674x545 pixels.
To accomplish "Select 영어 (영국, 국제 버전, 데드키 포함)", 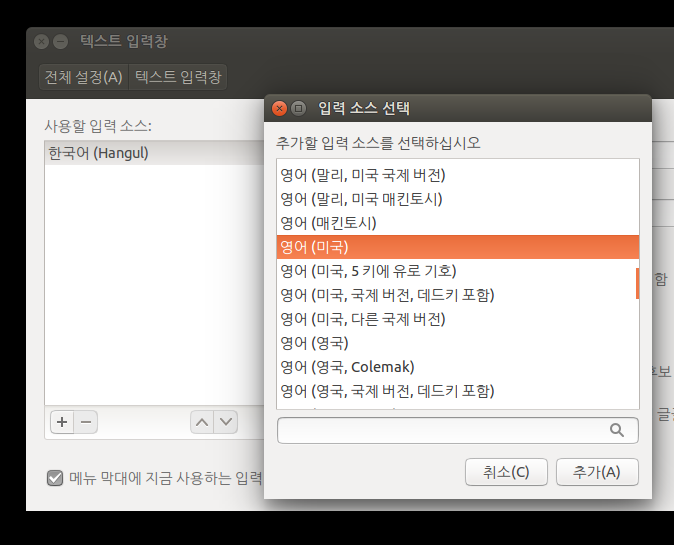I will point(458,391).
